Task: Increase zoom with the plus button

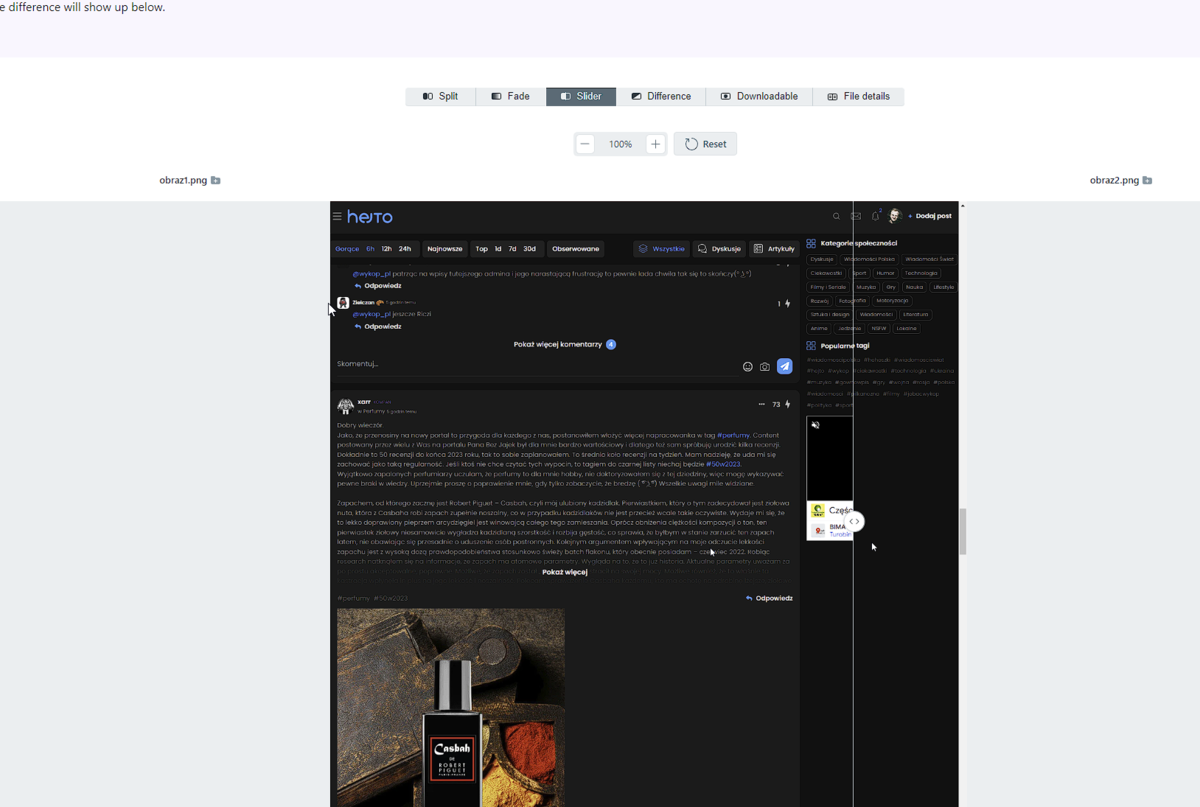Action: pos(655,144)
